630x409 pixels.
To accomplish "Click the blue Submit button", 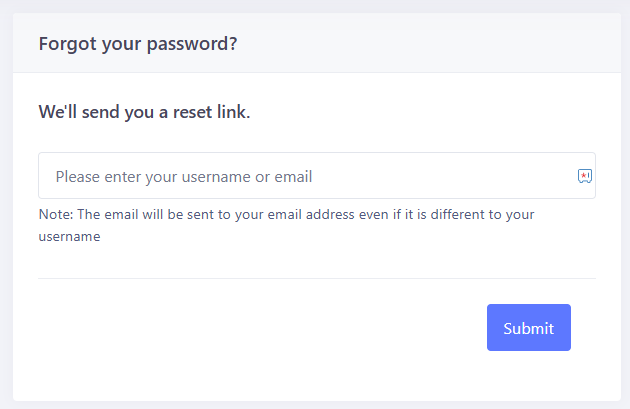I will tap(529, 327).
